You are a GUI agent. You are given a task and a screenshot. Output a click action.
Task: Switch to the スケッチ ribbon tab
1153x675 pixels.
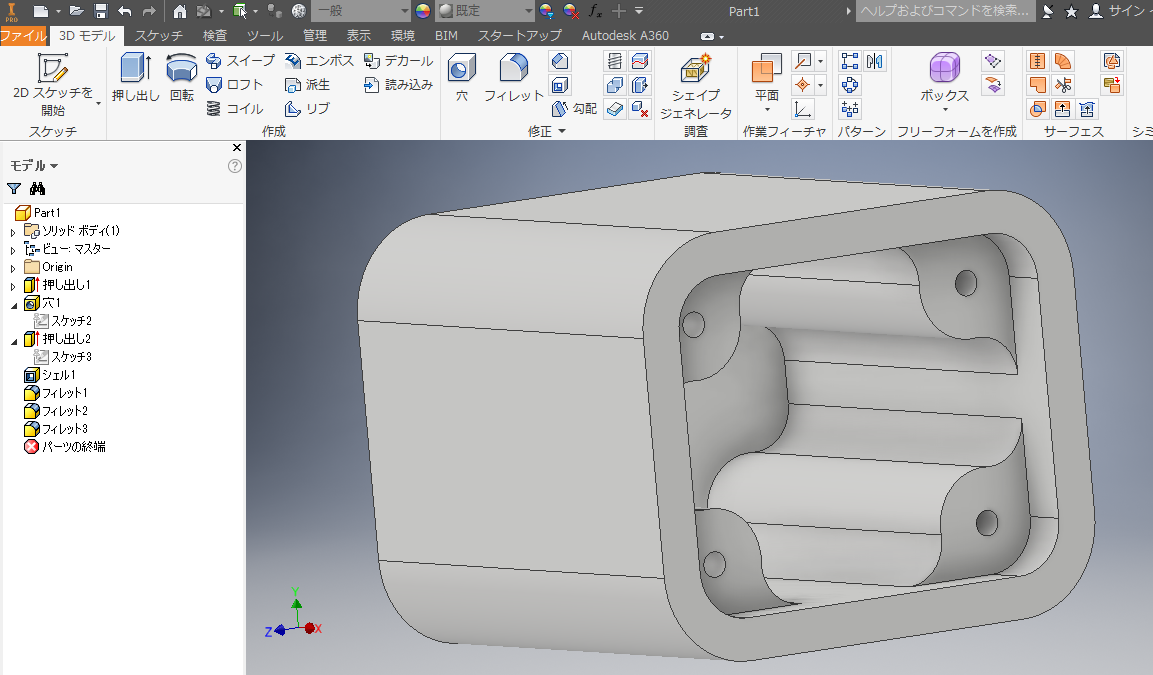159,36
